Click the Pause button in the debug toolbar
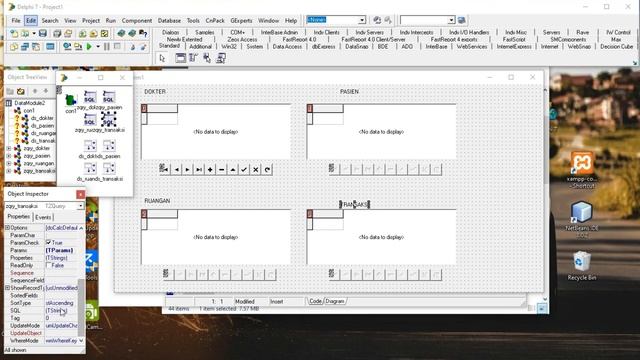Image resolution: width=640 pixels, height=360 pixels. pos(107,47)
